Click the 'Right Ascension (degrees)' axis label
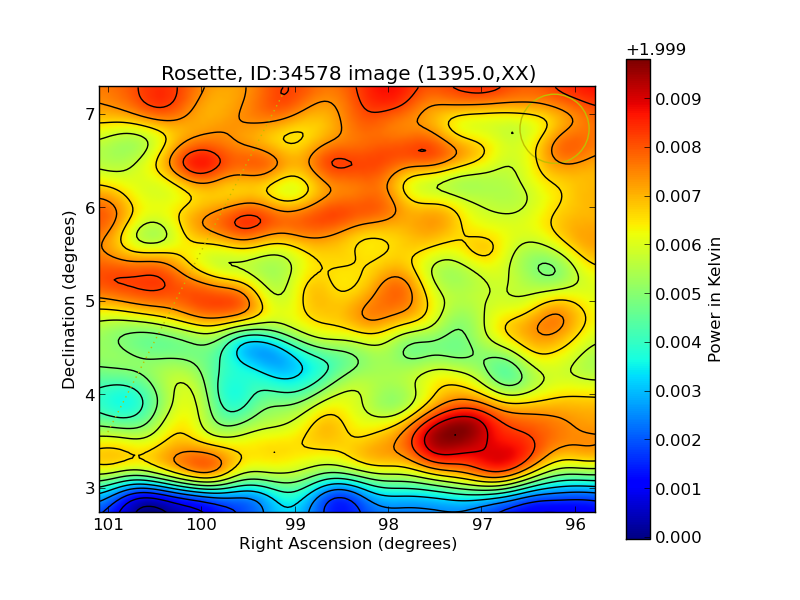 click(348, 544)
